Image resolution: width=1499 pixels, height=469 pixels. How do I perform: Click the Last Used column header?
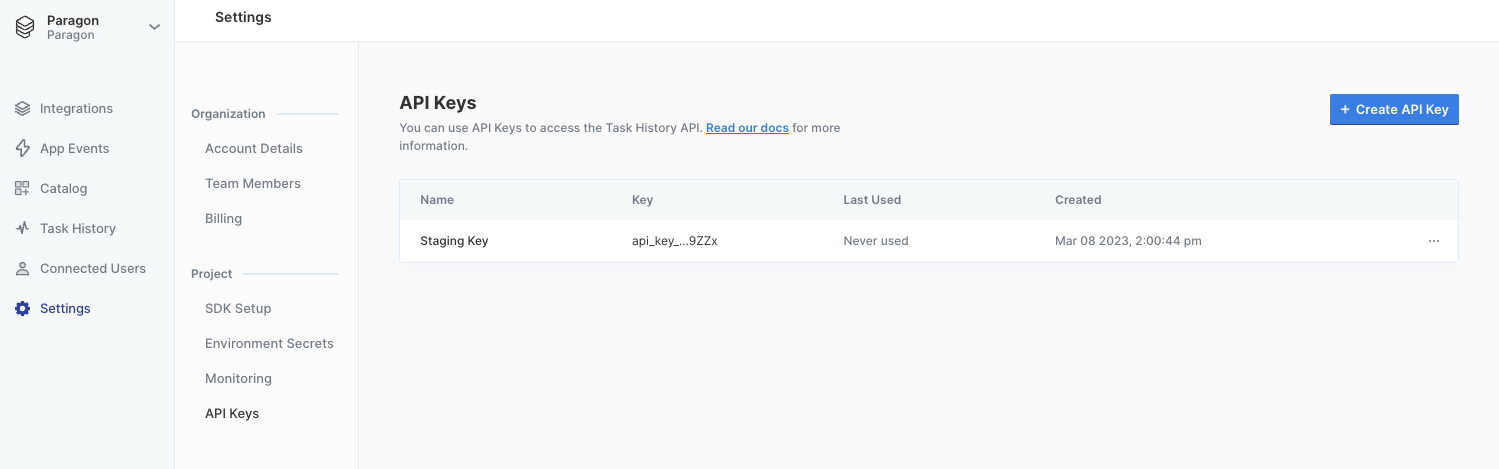872,200
